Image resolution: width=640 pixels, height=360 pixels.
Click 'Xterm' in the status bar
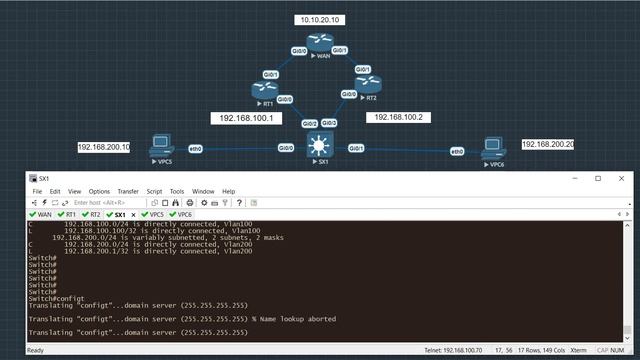(x=578, y=350)
